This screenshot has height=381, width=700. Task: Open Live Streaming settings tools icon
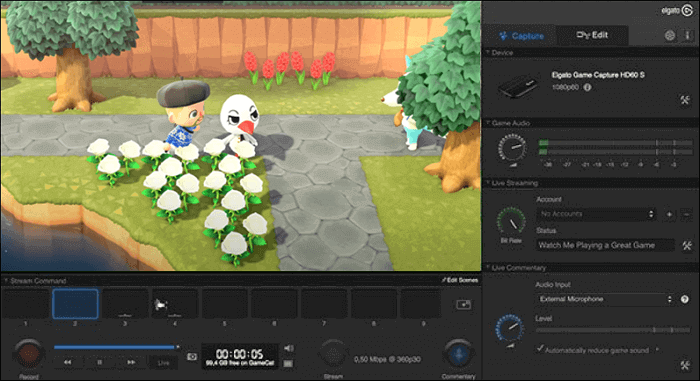pos(687,245)
